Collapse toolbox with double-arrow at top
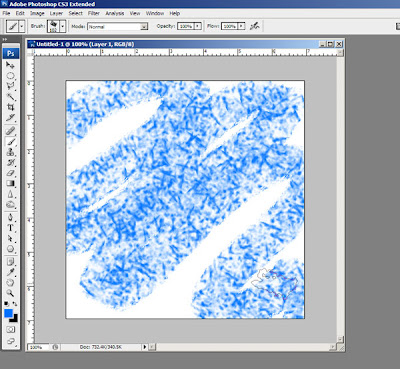Viewport: 400px width, 369px height. pyautogui.click(x=5, y=39)
